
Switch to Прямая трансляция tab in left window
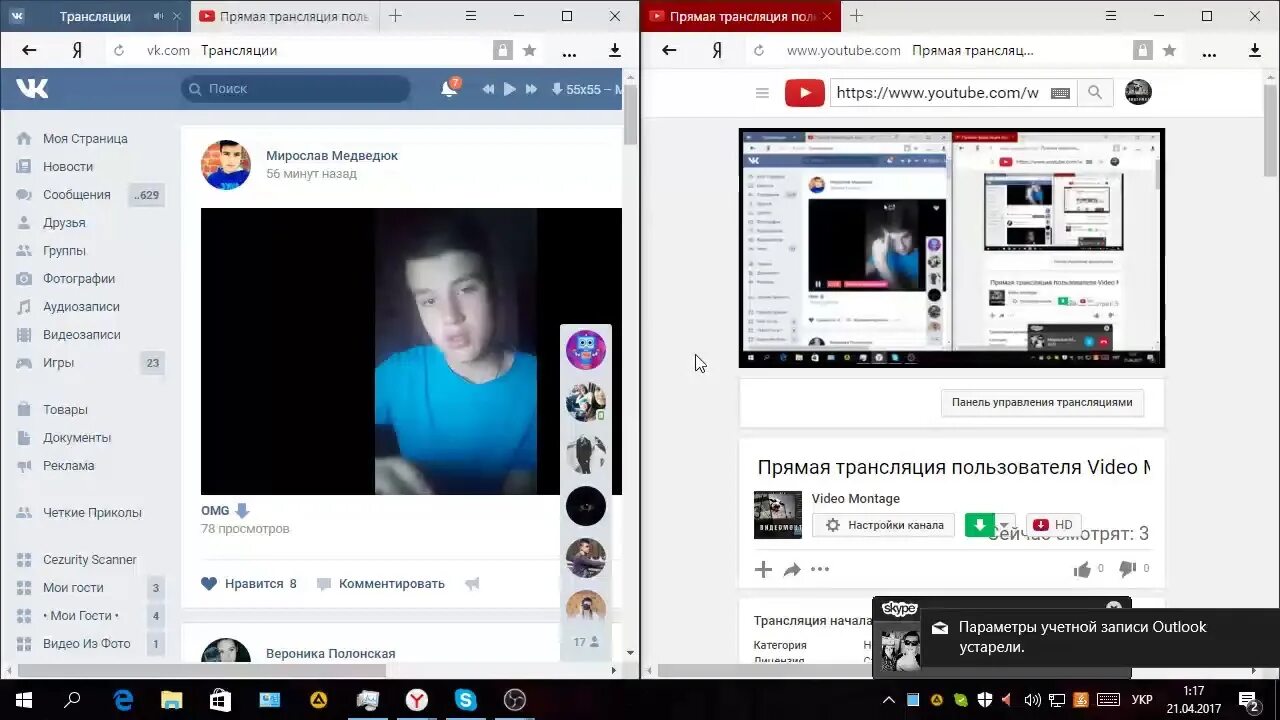(x=283, y=16)
